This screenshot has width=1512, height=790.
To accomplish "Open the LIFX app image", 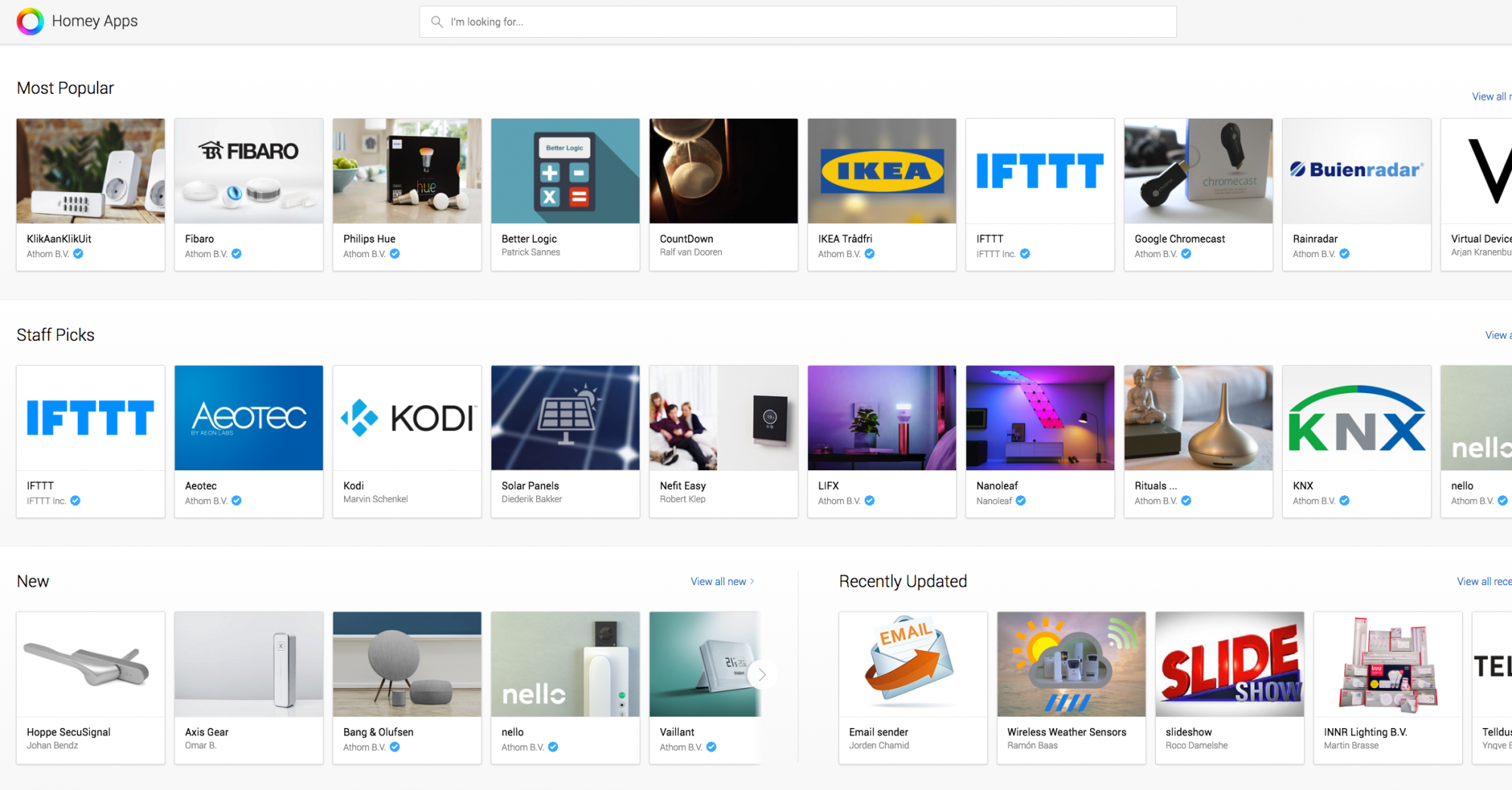I will click(881, 418).
